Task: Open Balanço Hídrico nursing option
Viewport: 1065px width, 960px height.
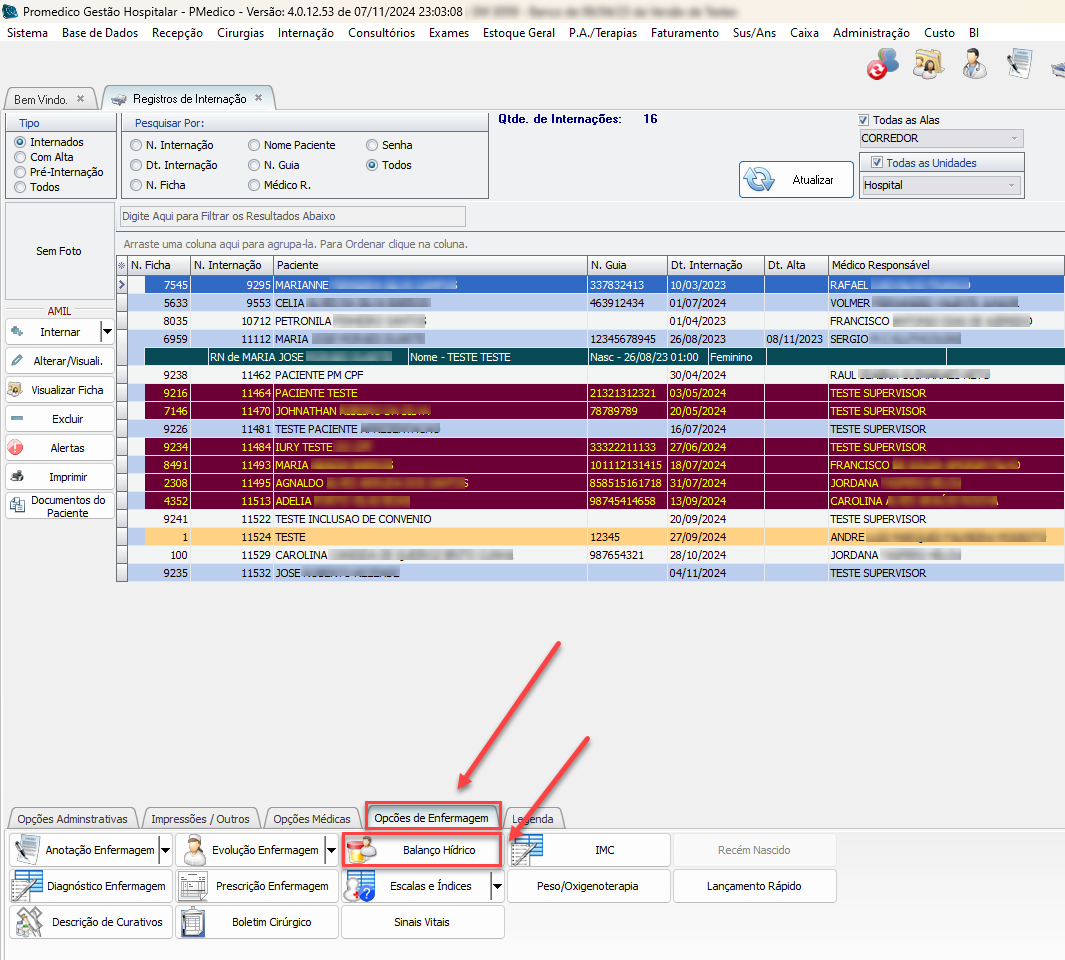Action: coord(422,850)
